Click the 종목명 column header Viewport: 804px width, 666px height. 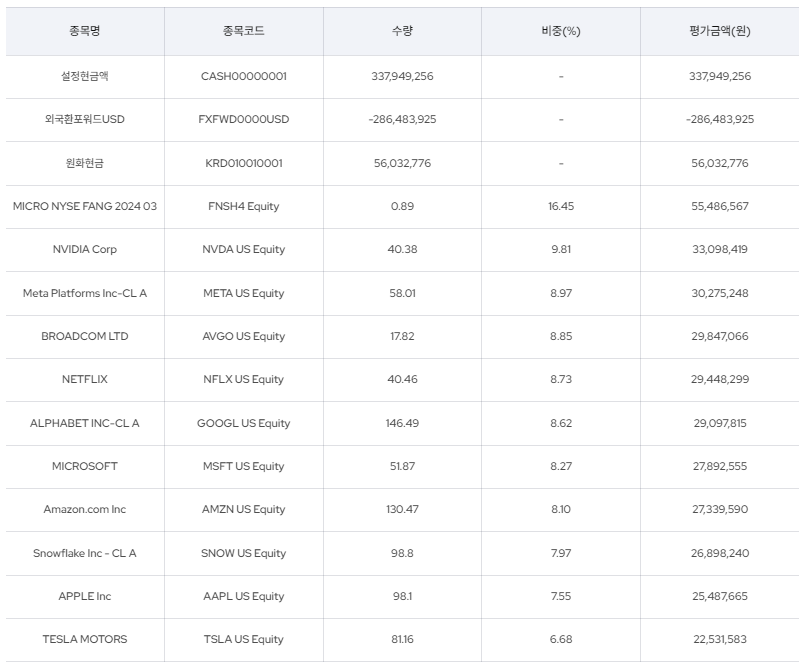click(85, 31)
